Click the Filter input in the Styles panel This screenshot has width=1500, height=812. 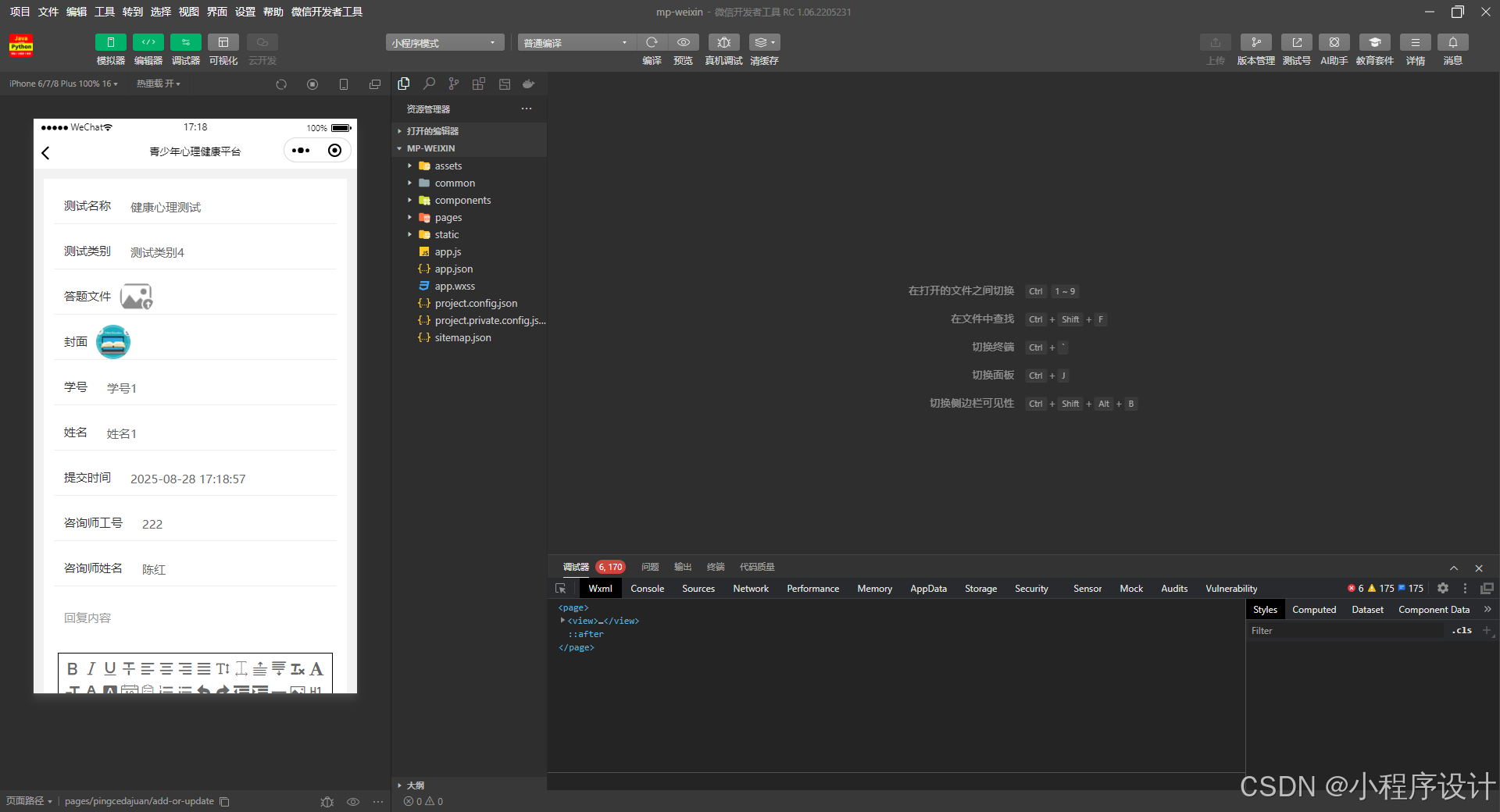tap(1344, 631)
